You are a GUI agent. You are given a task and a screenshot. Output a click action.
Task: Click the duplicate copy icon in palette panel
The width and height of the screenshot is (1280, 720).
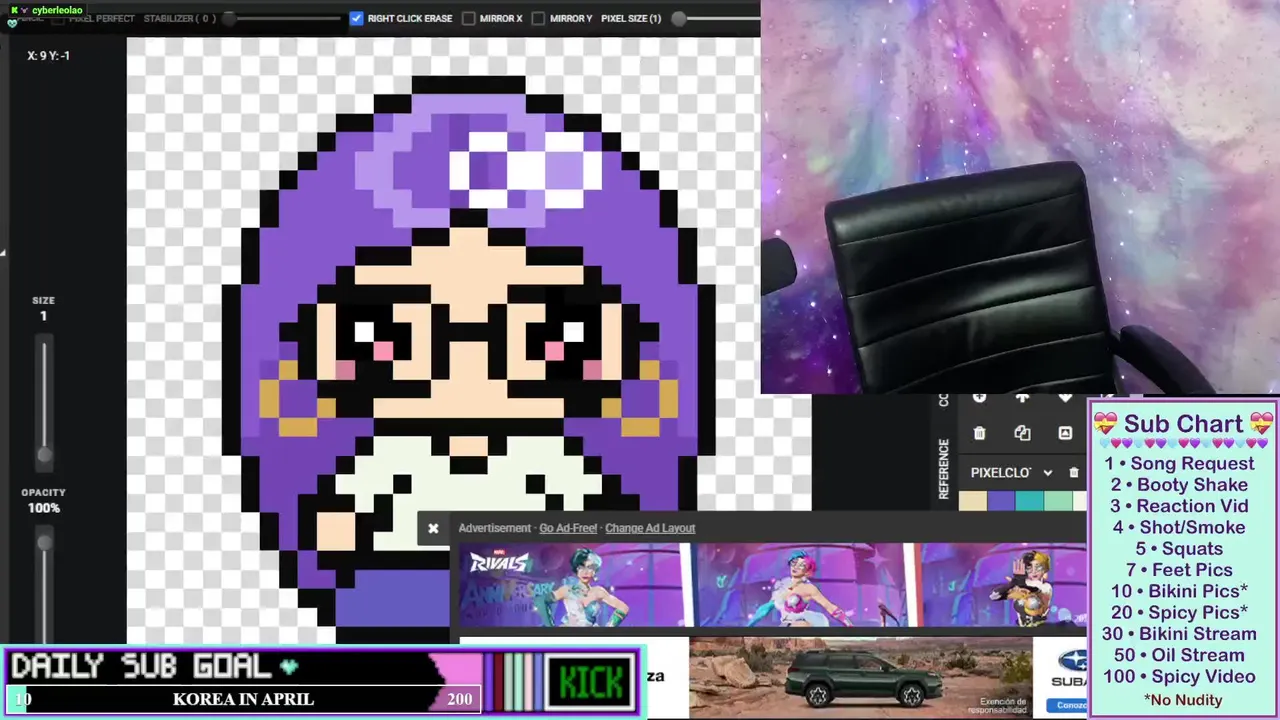(1022, 433)
